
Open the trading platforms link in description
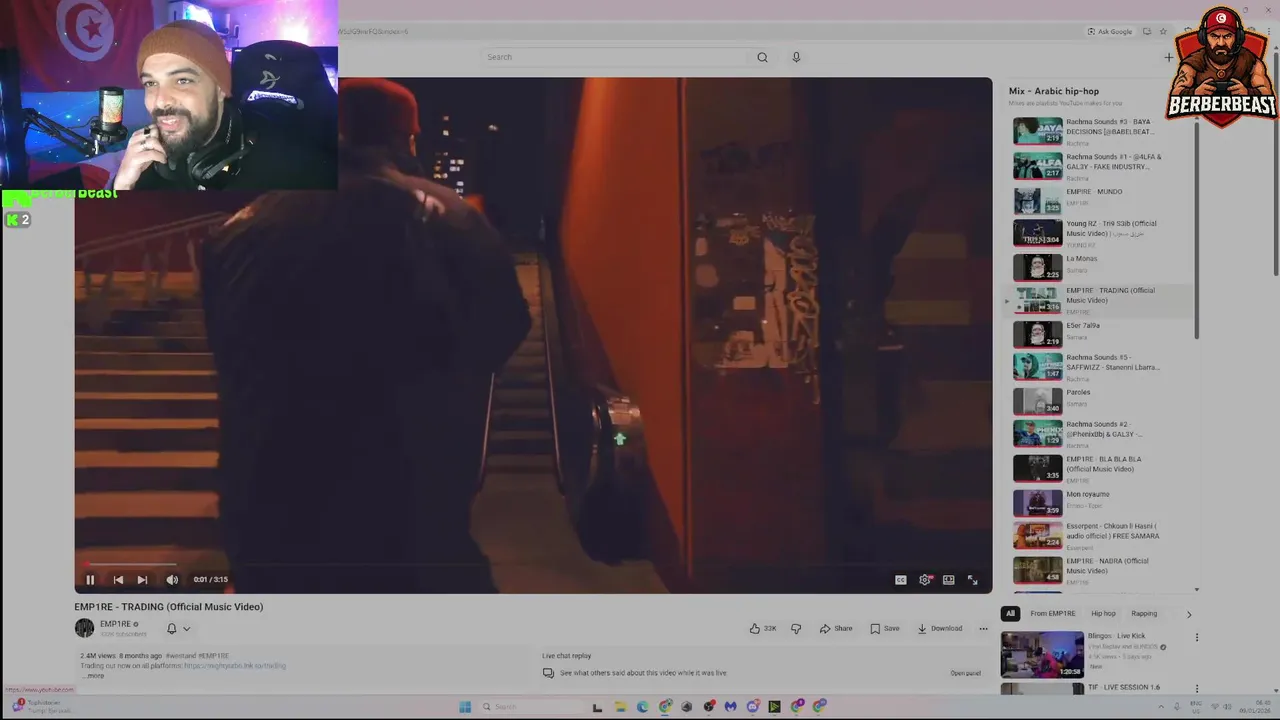tap(235, 666)
